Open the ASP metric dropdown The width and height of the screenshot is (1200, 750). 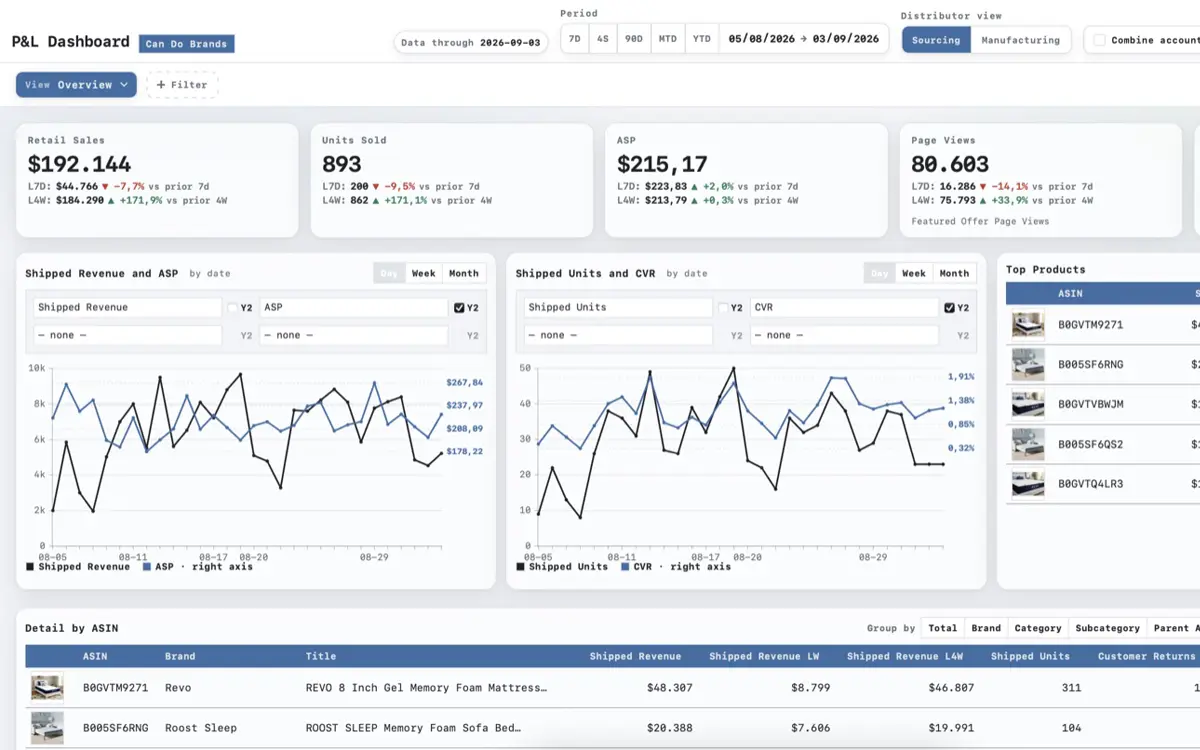[x=354, y=307]
